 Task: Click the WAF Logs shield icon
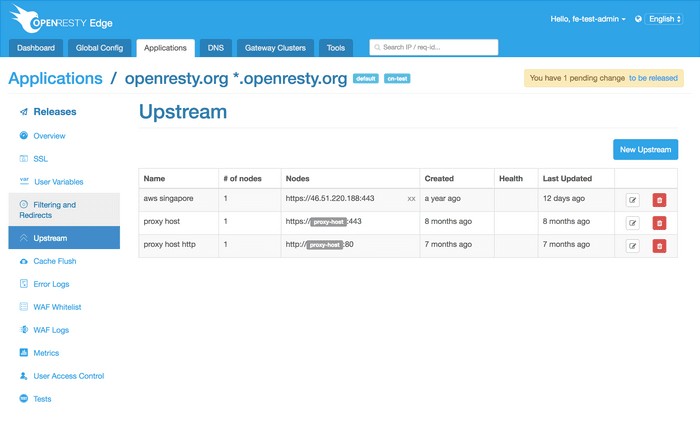pyautogui.click(x=24, y=329)
